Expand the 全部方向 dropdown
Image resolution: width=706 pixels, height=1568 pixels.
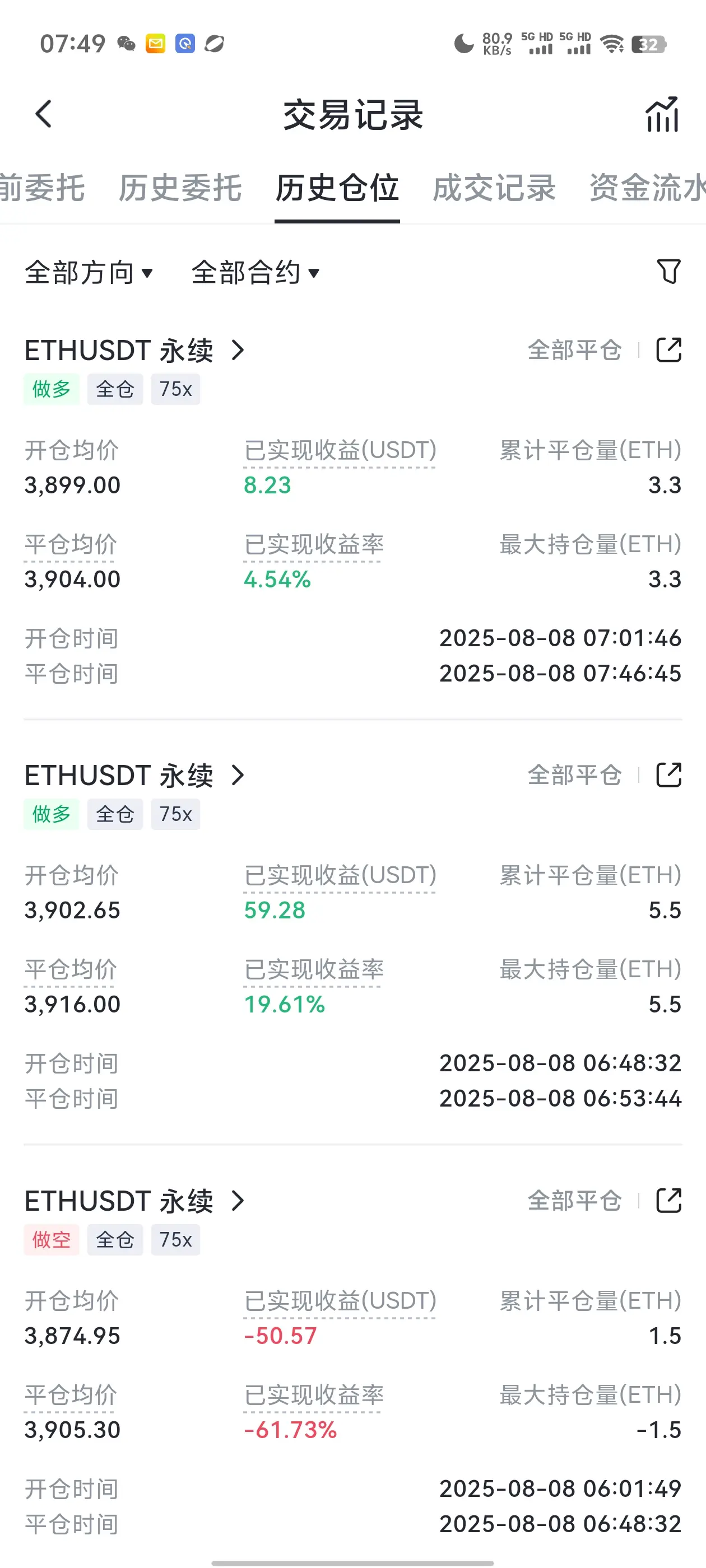click(x=89, y=272)
